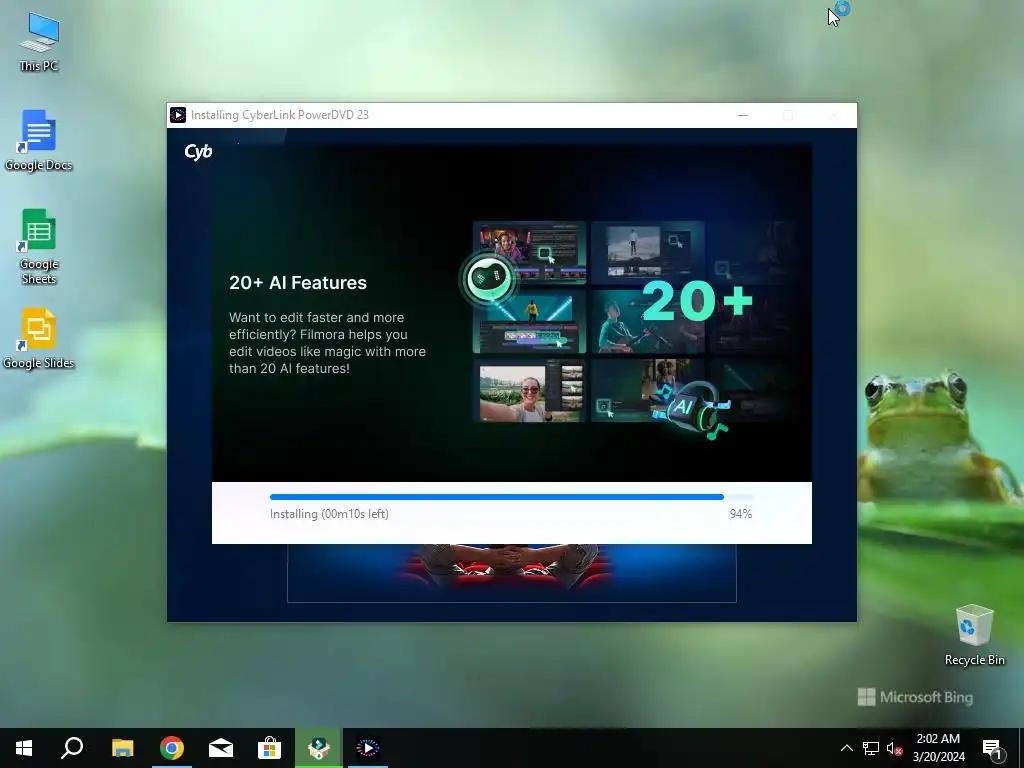1024x768 pixels.
Task: Minimize the Installing CyberLink PowerDVD window
Action: coord(743,115)
